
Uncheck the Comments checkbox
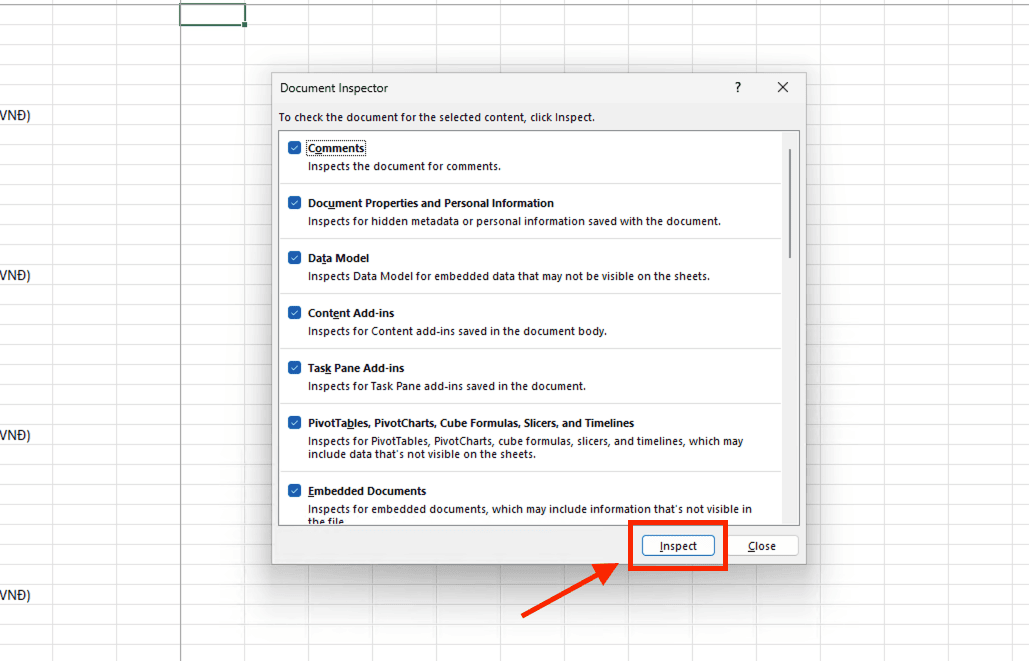[x=295, y=148]
